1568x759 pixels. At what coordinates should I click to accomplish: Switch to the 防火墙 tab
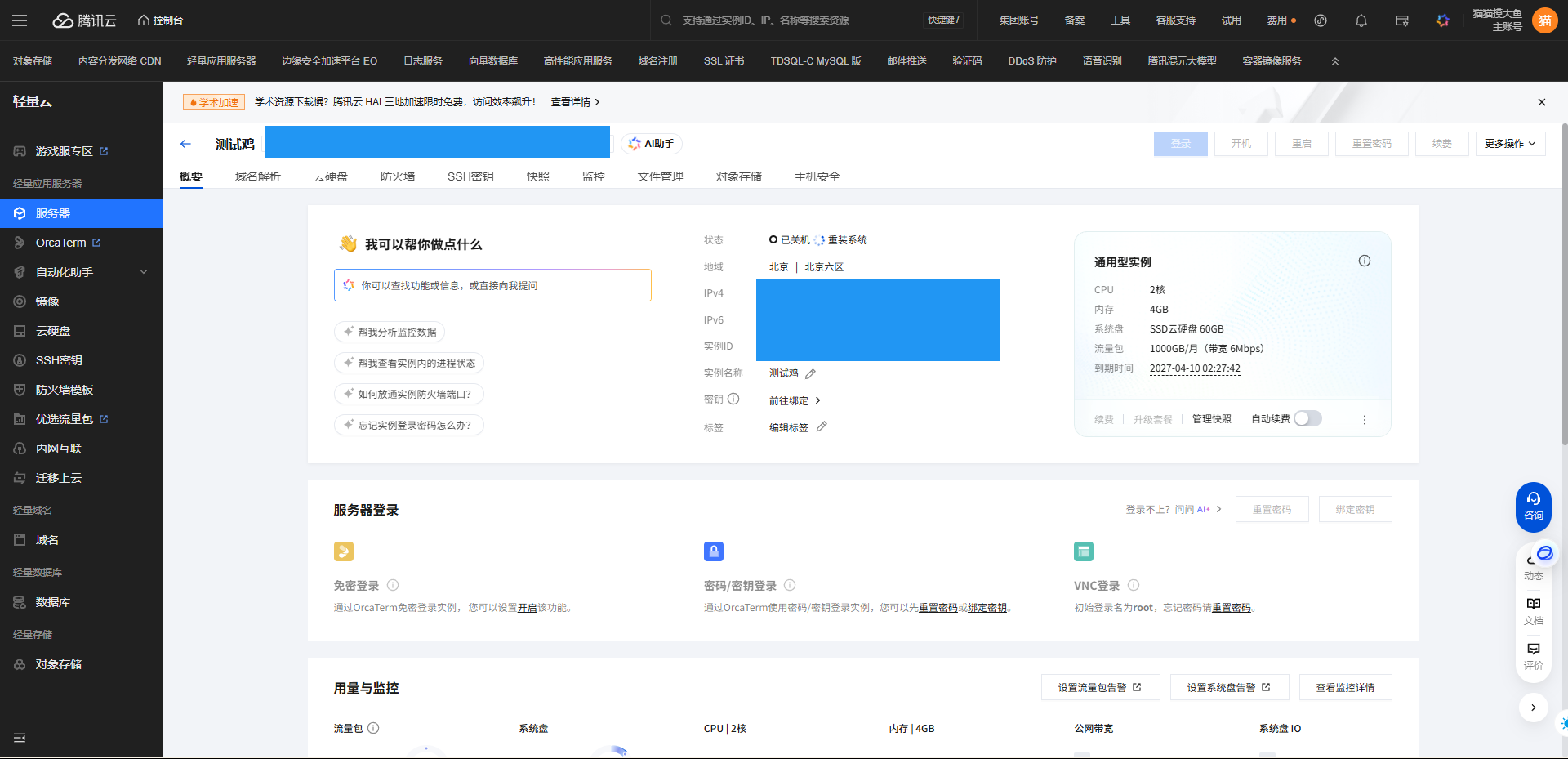click(x=398, y=176)
